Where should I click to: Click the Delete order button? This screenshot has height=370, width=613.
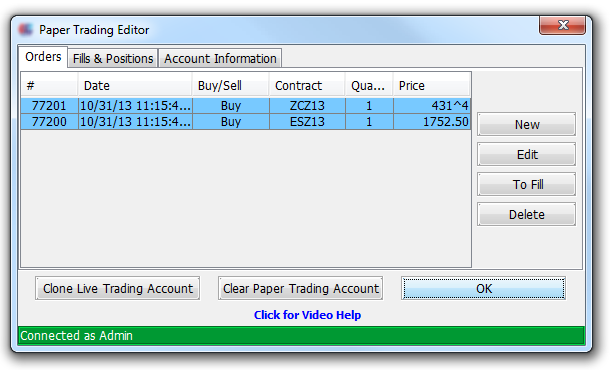527,214
